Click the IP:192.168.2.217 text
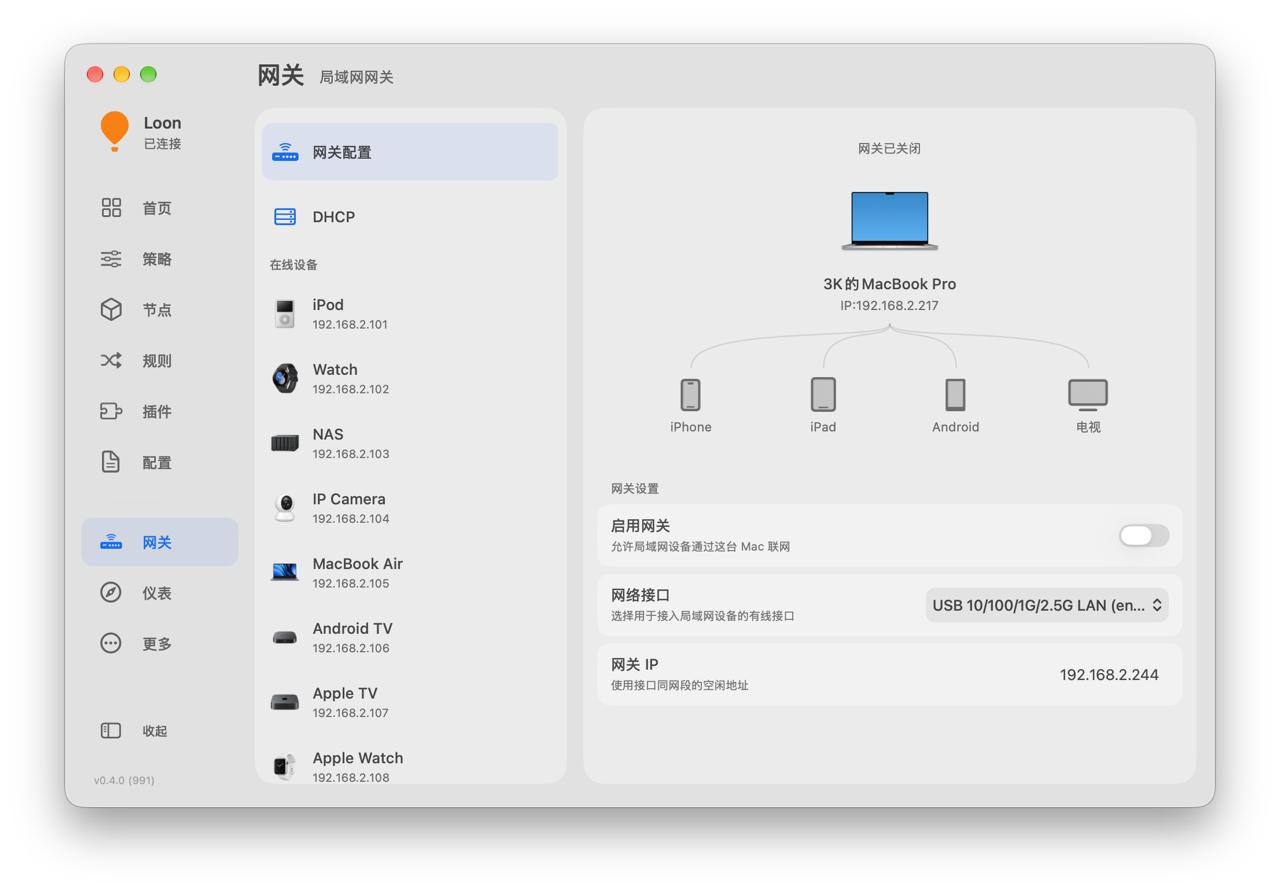1280x893 pixels. (x=890, y=306)
